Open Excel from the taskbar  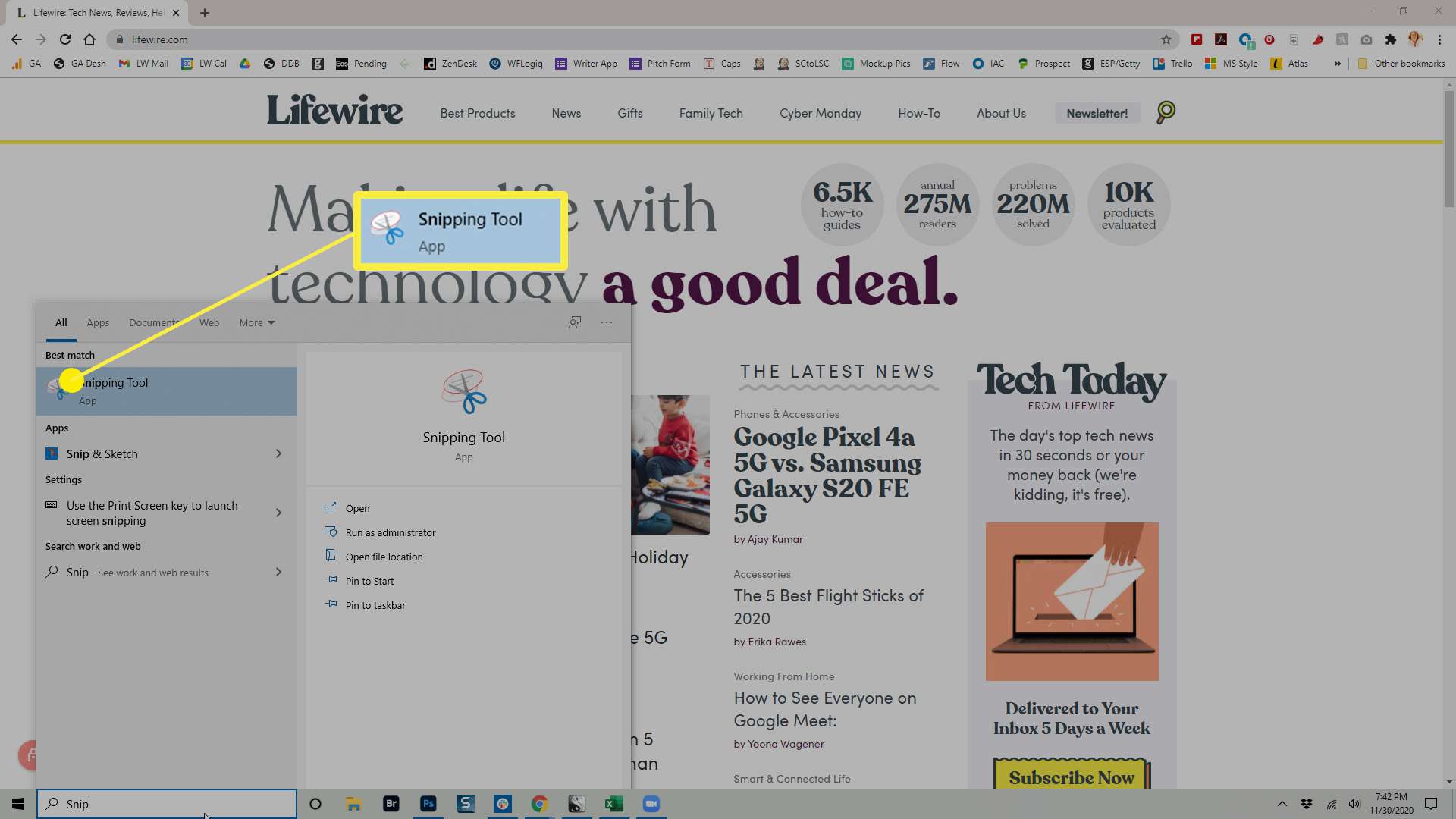pyautogui.click(x=614, y=804)
